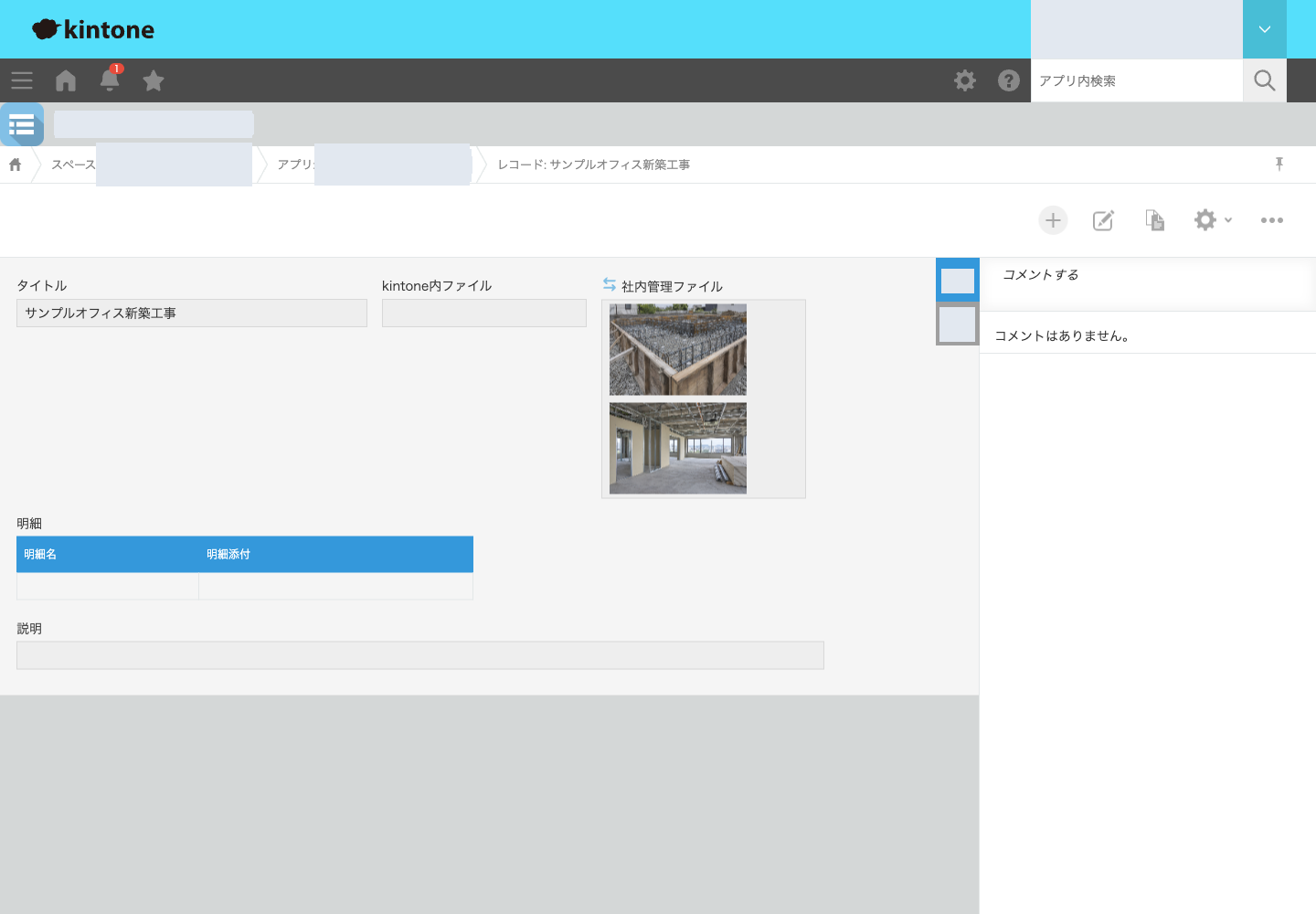
Task: Select the history tab below comments tab
Action: click(x=958, y=324)
